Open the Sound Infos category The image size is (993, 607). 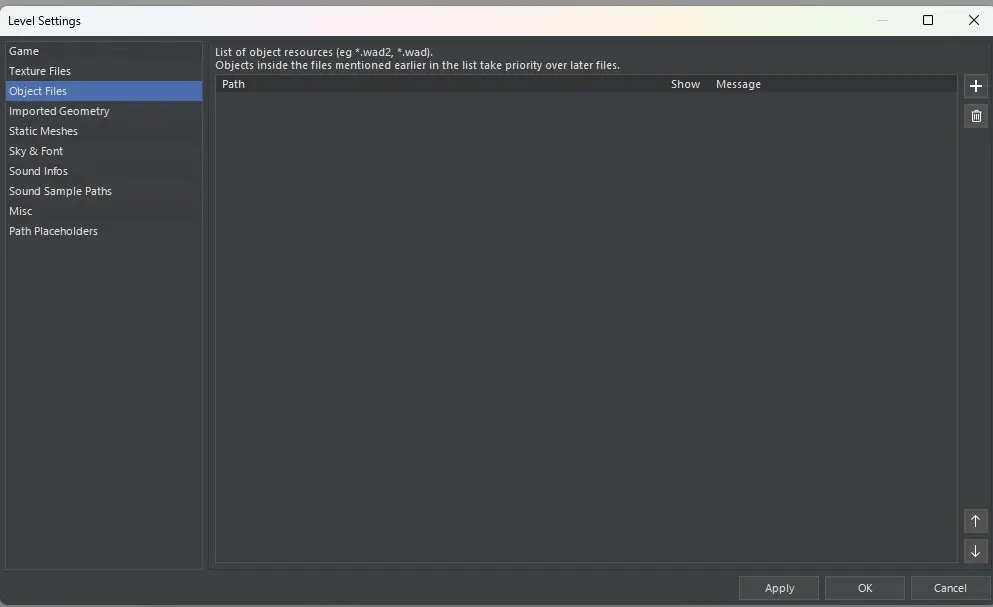(38, 171)
